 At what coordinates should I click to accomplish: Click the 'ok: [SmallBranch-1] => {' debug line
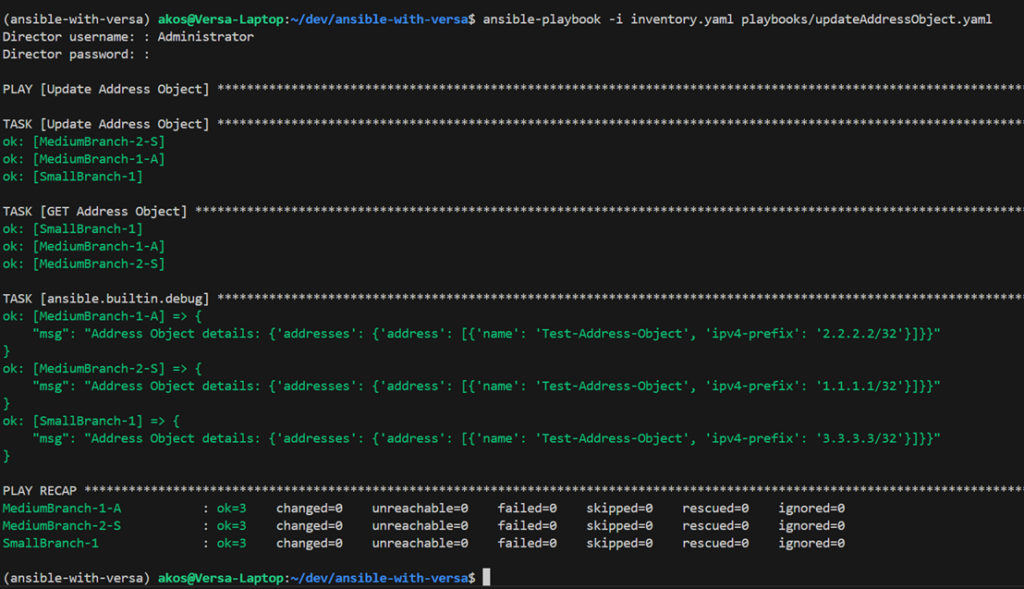[x=91, y=421]
